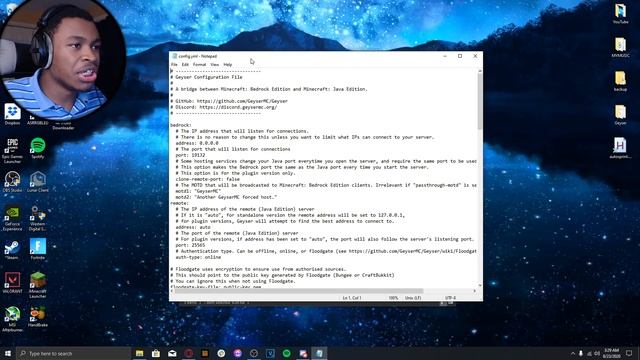Click the horizontal scrollbar thumb in Notepad
Screen dimensions: 640x360
click(299, 291)
